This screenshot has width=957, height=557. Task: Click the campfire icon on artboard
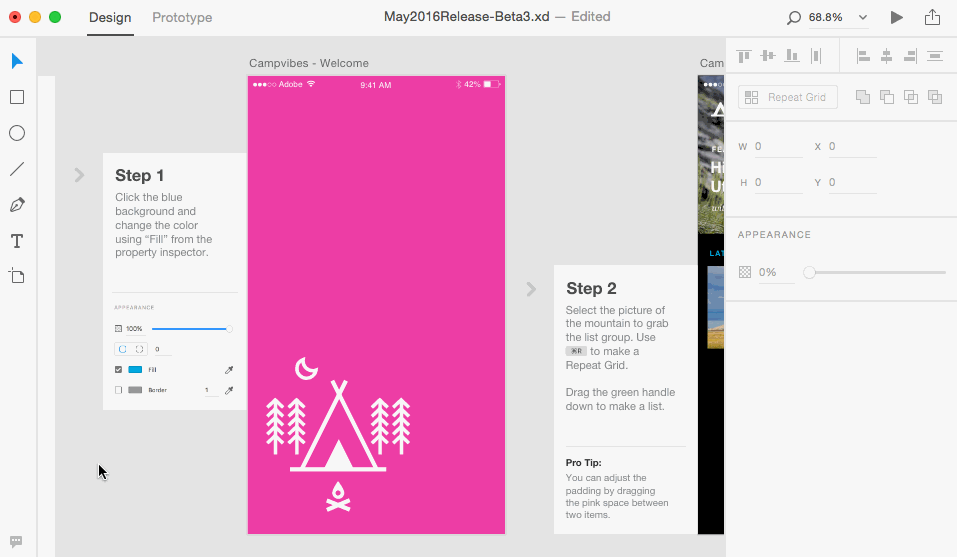click(338, 497)
